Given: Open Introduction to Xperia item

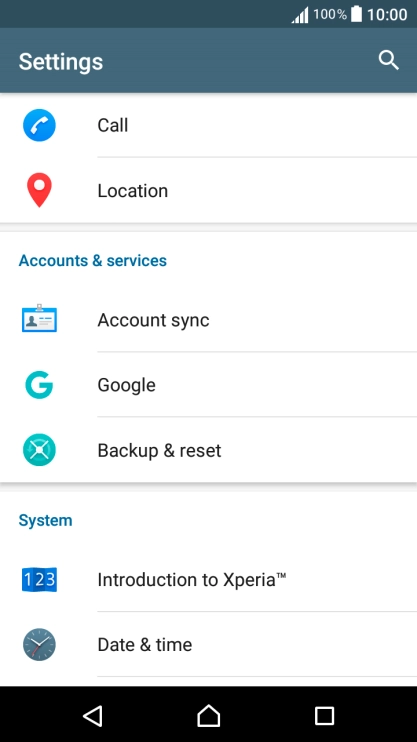Looking at the screenshot, I should [x=208, y=579].
